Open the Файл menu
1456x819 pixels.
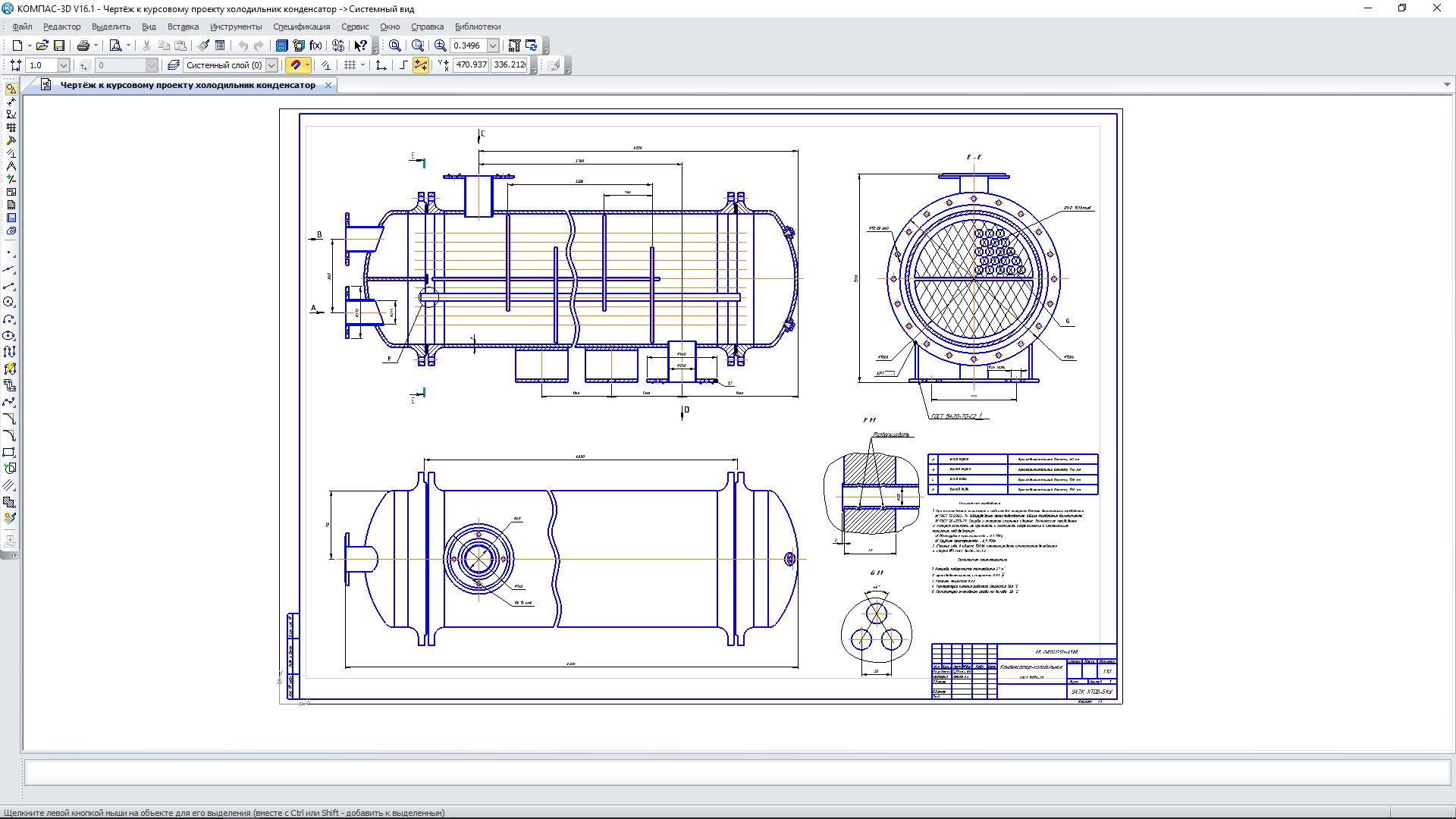[22, 27]
